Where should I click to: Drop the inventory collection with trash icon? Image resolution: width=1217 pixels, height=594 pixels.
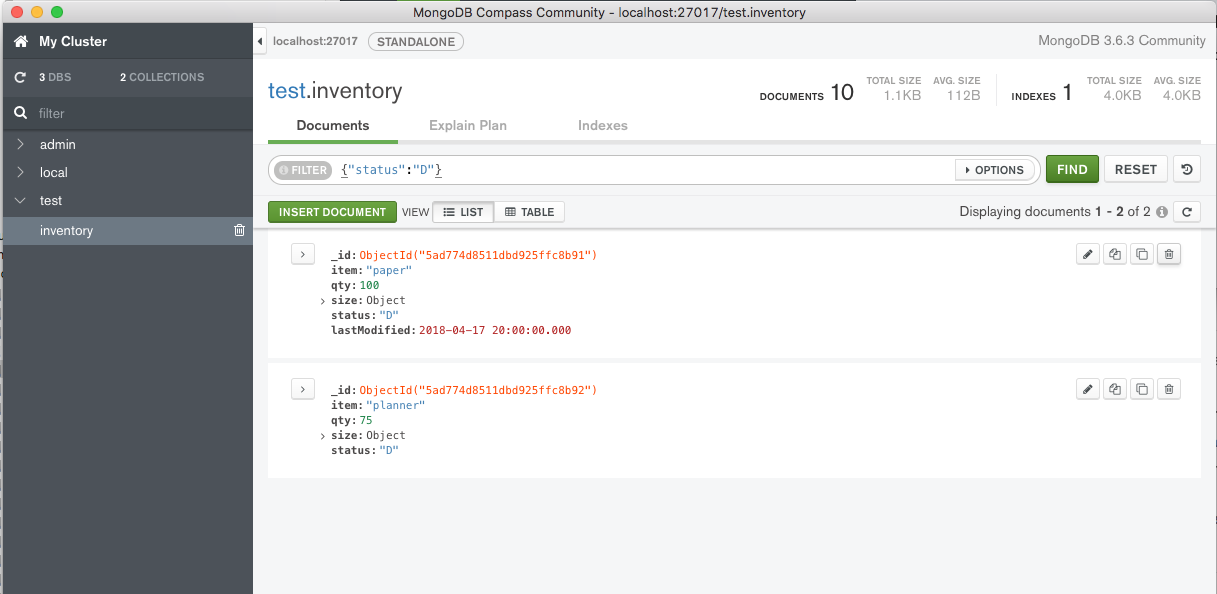[239, 231]
